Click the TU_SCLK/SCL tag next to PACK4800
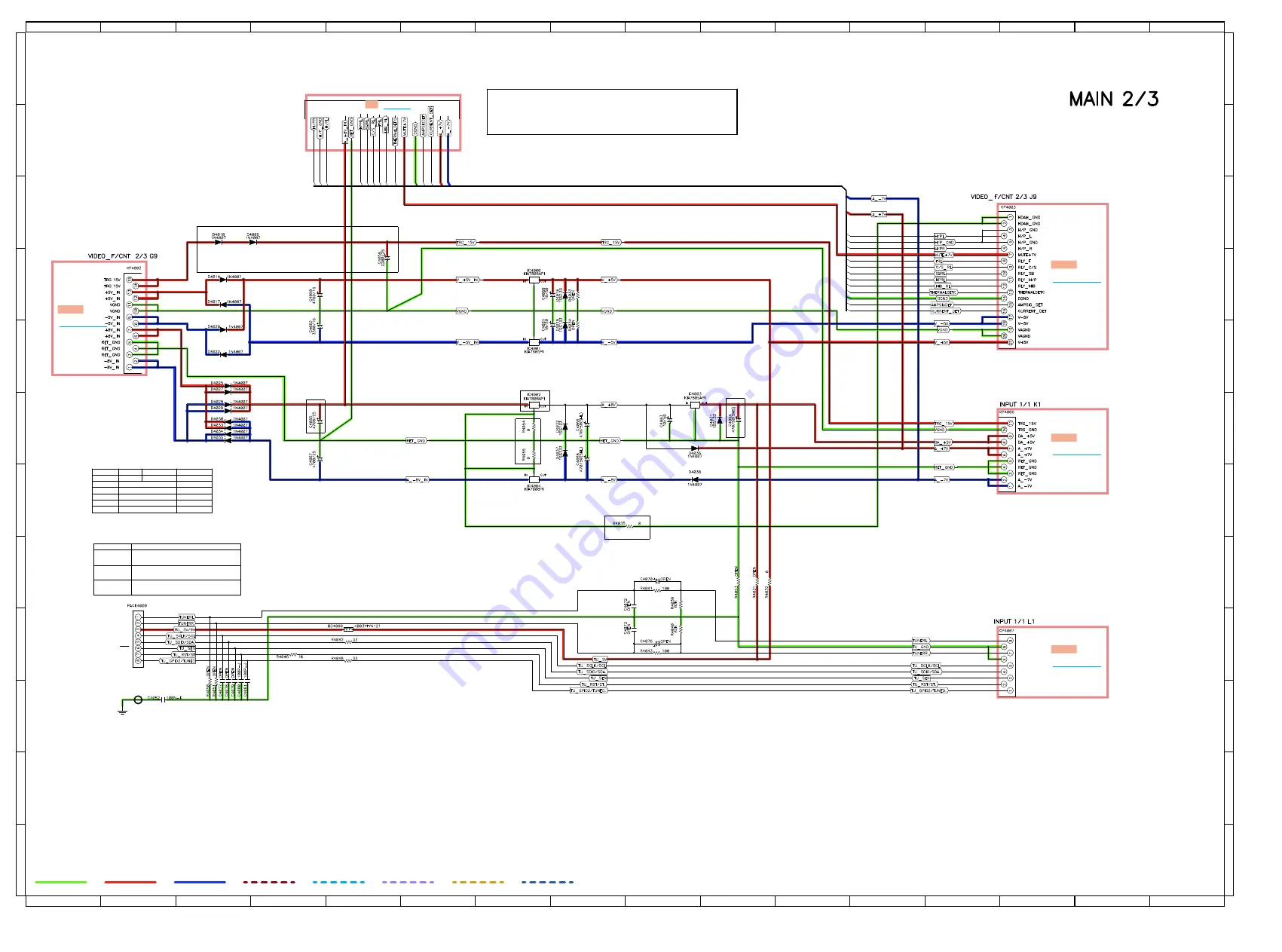 click(x=181, y=636)
